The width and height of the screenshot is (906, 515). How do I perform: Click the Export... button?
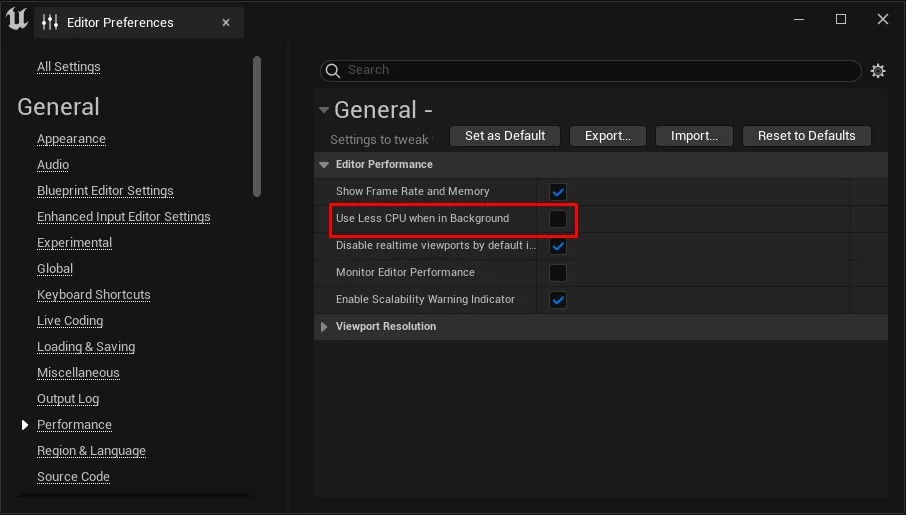coord(607,136)
